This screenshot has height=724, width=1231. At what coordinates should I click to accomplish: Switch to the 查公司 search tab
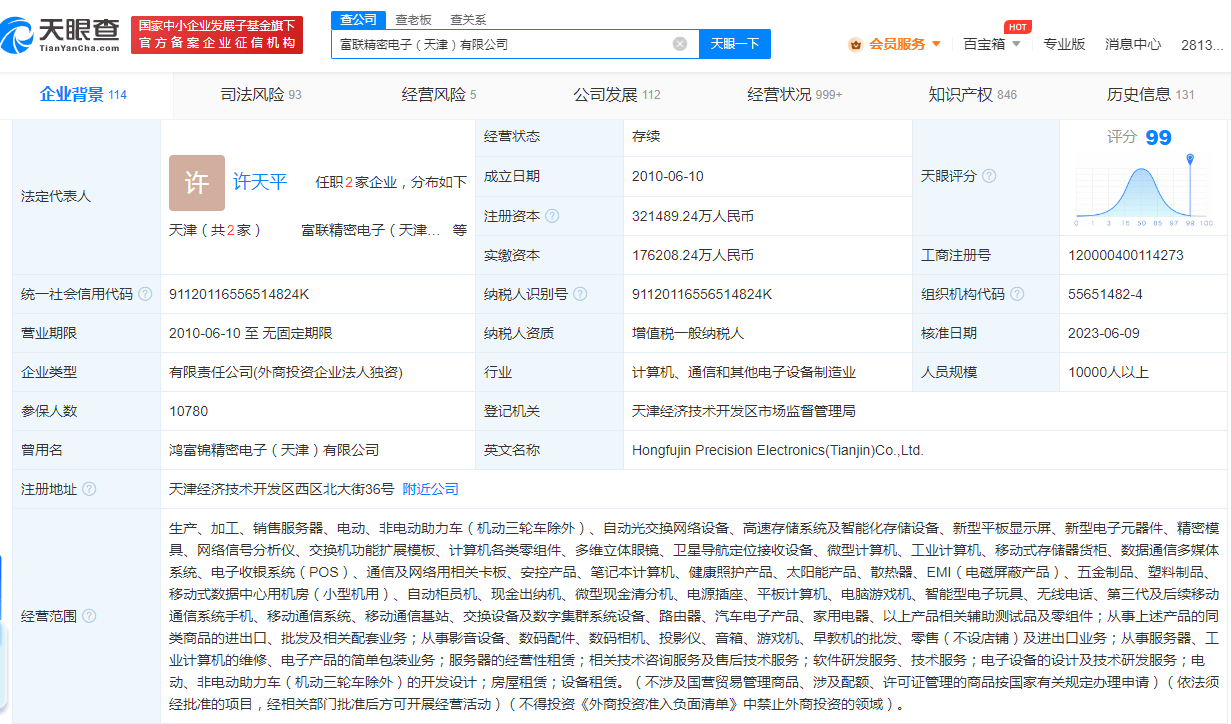359,19
